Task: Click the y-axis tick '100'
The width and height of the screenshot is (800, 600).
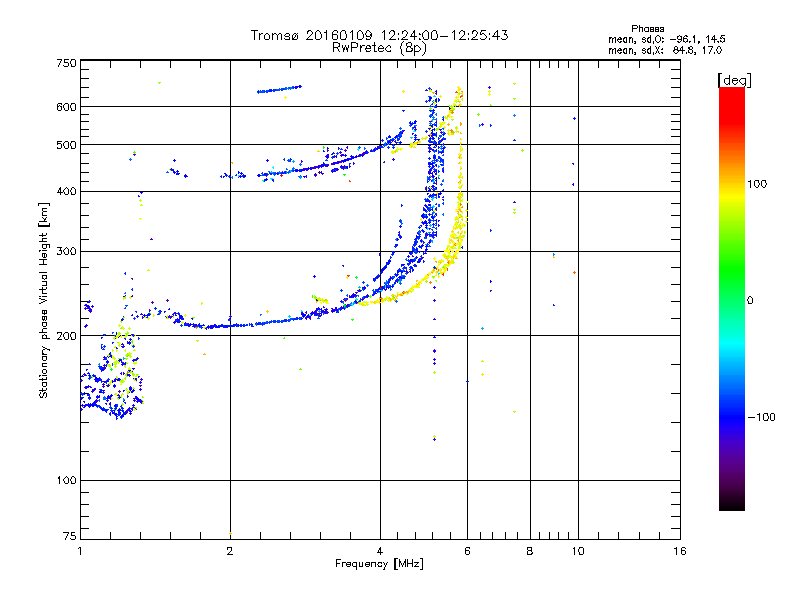Action: pyautogui.click(x=66, y=480)
